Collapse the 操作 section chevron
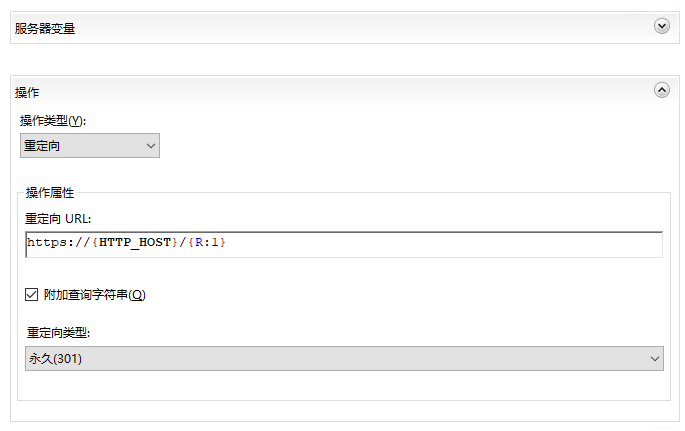Viewport: 685px width, 431px height. pyautogui.click(x=661, y=90)
